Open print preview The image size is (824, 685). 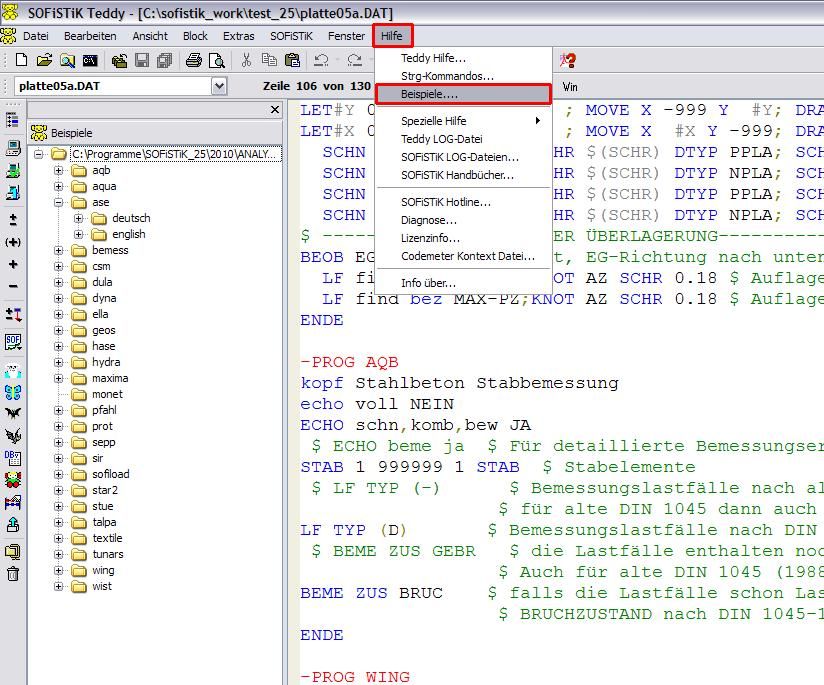point(217,60)
